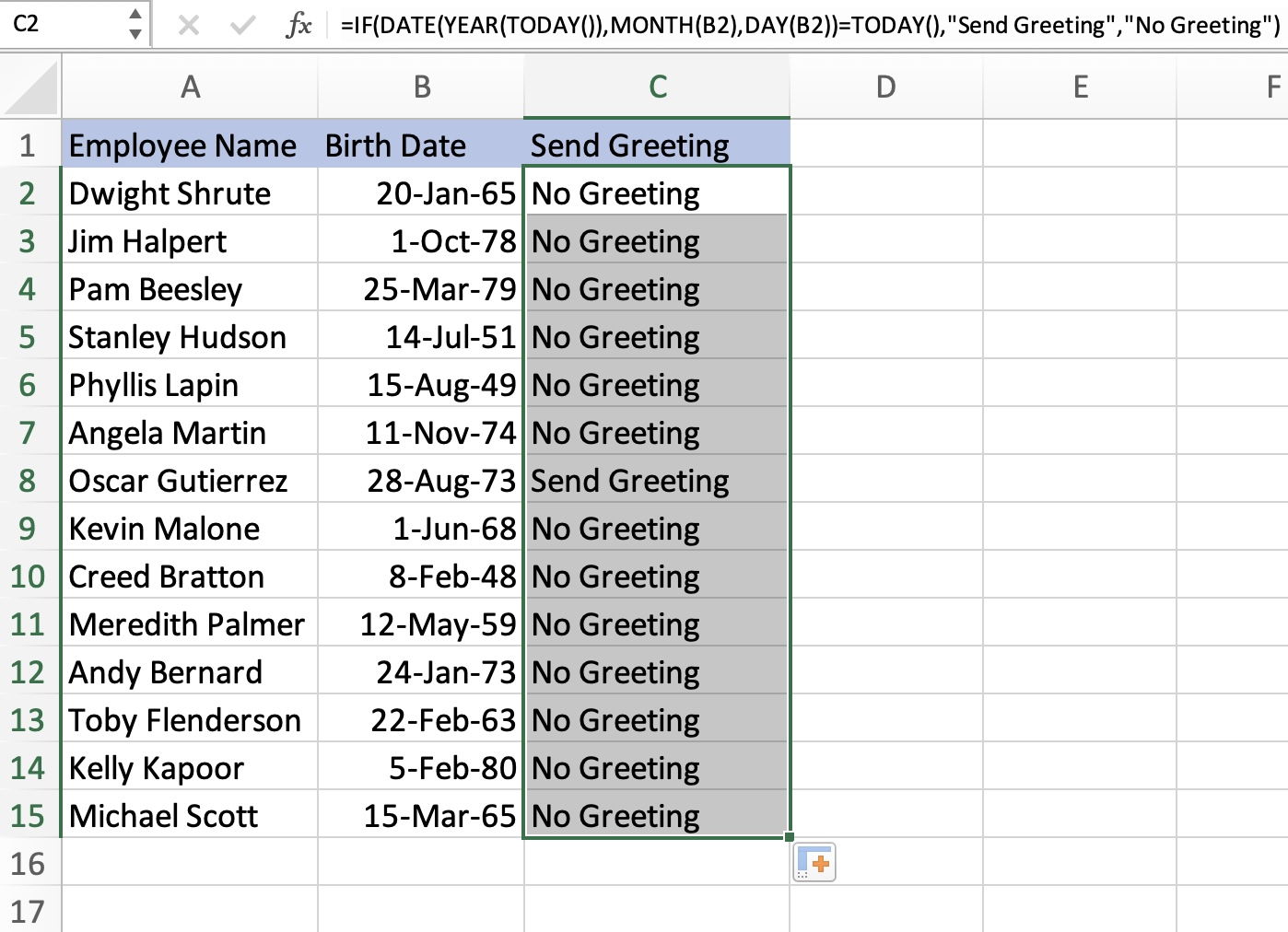This screenshot has height=932, width=1288.
Task: Click birth date 8-Feb-48
Action: point(421,576)
